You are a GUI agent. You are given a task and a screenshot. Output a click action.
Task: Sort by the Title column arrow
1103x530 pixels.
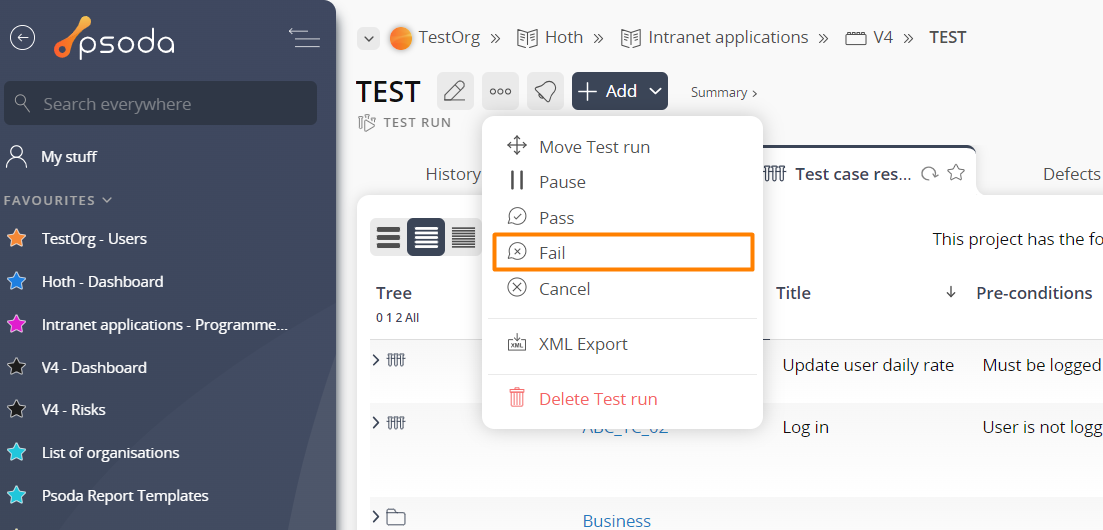950,292
